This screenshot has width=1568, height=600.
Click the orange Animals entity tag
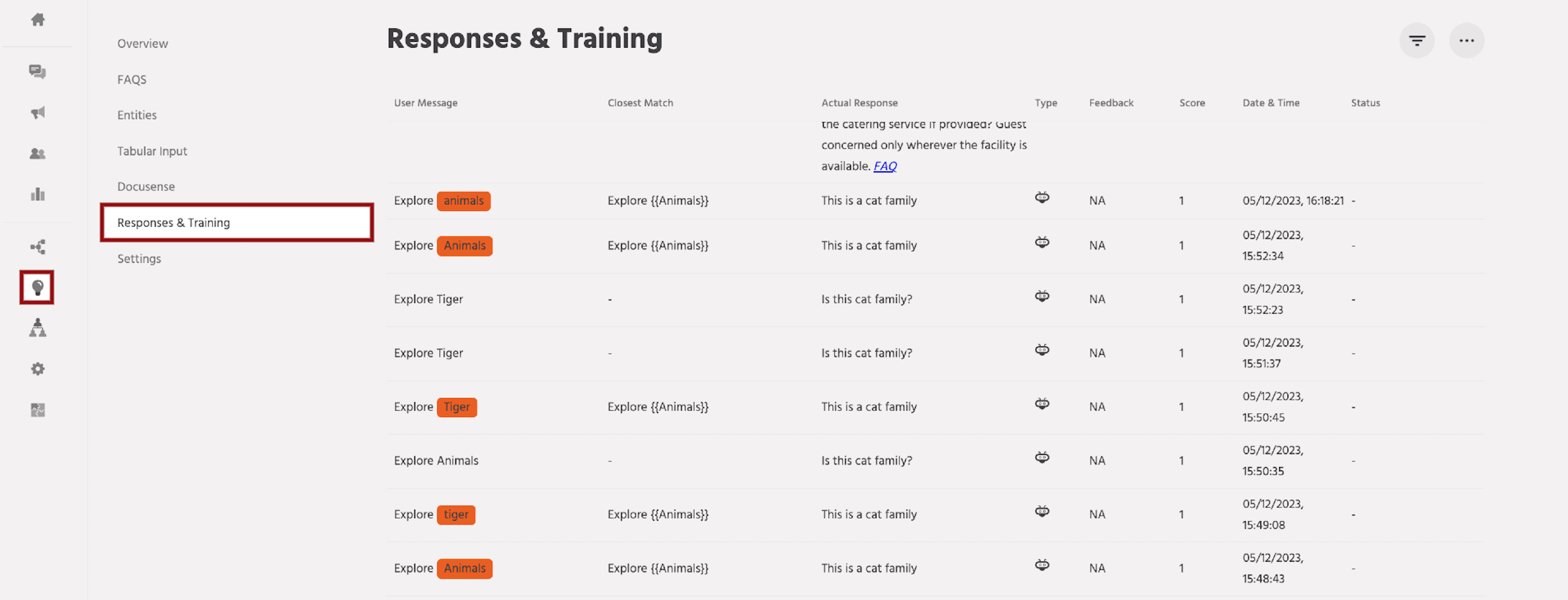point(464,245)
